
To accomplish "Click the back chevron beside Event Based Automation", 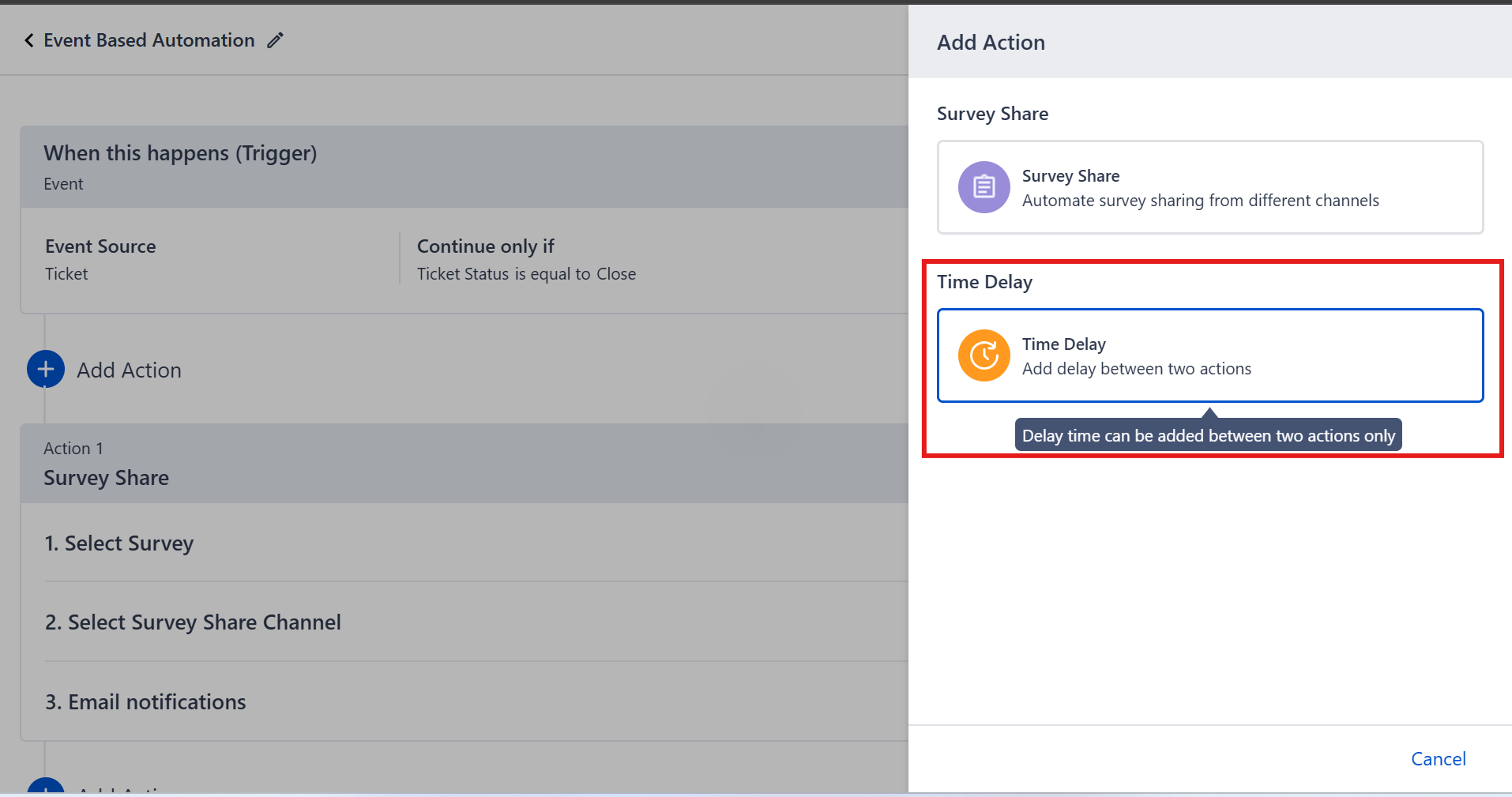I will coord(29,40).
